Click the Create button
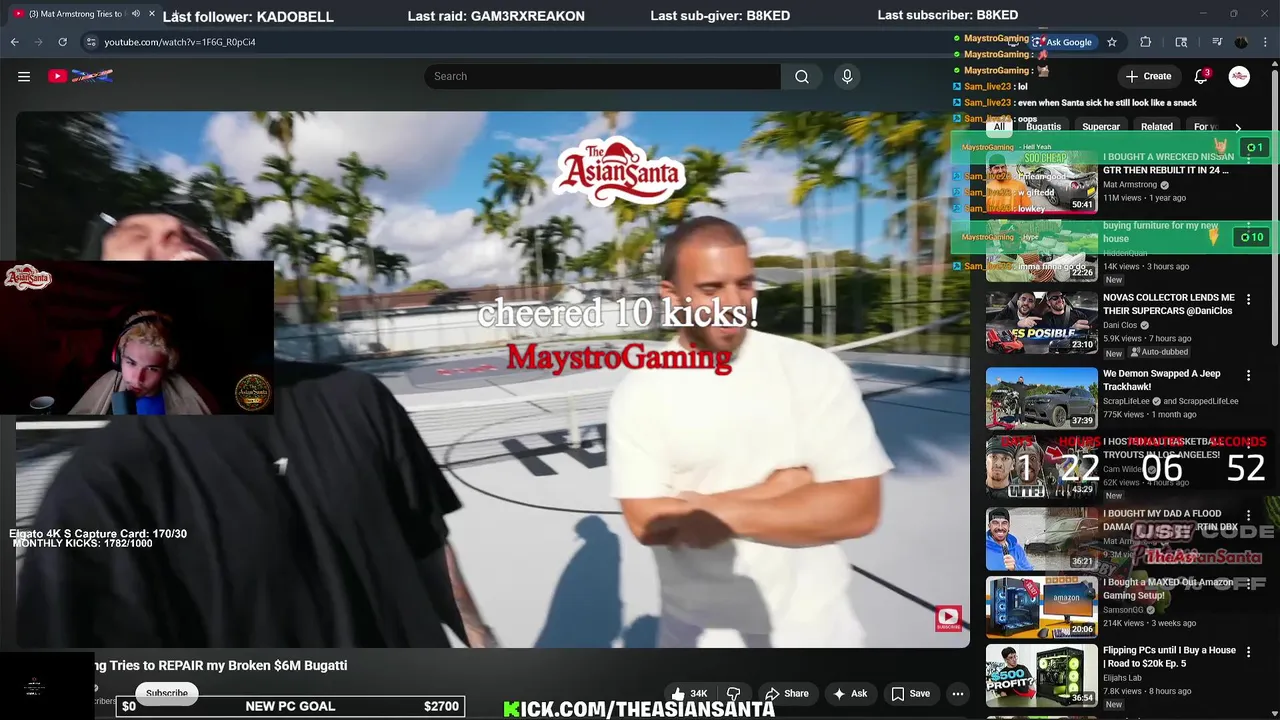This screenshot has height=720, width=1280. [x=1148, y=76]
